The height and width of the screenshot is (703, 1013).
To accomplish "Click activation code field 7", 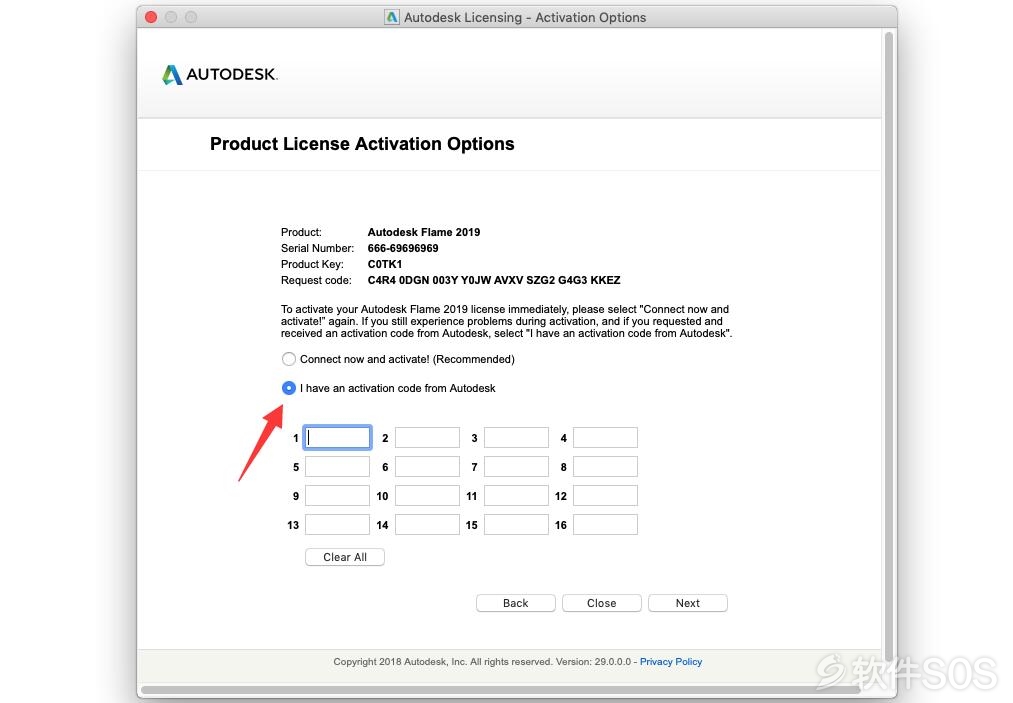I will [x=516, y=467].
